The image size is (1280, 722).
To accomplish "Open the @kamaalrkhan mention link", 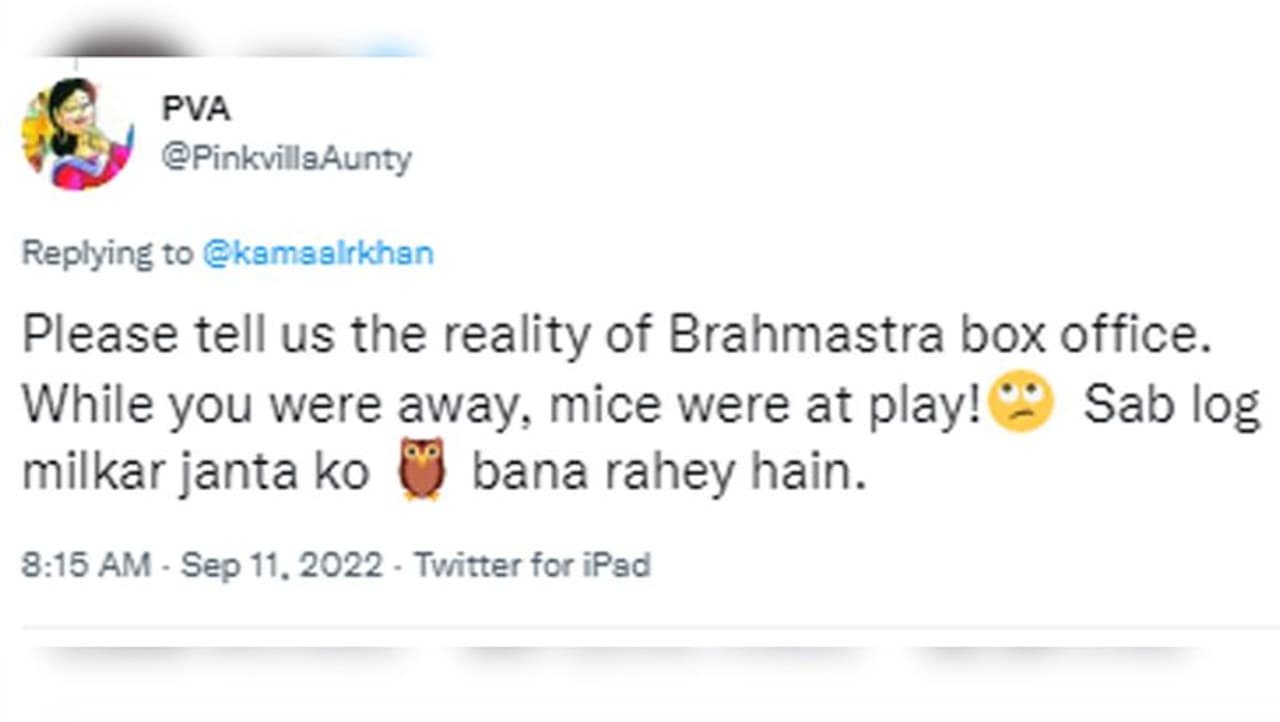I will click(318, 253).
